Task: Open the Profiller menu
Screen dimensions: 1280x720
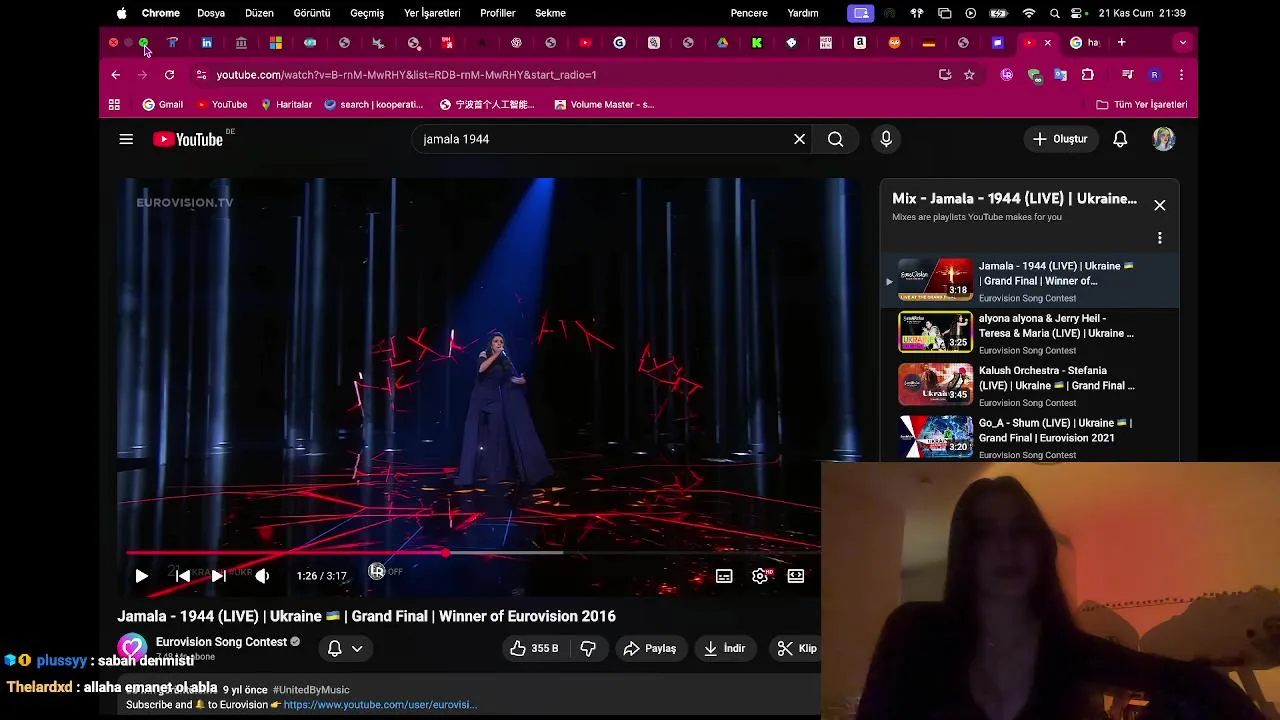Action: [x=498, y=13]
